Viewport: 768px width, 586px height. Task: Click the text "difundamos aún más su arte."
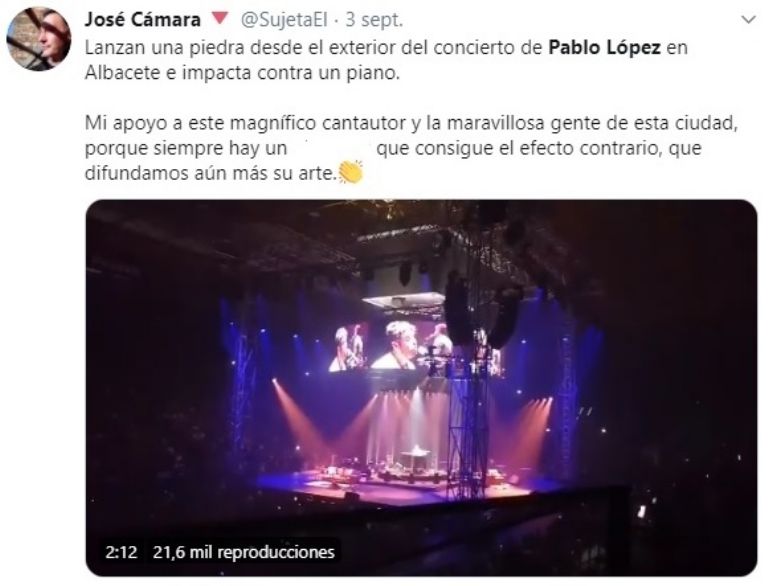click(211, 173)
